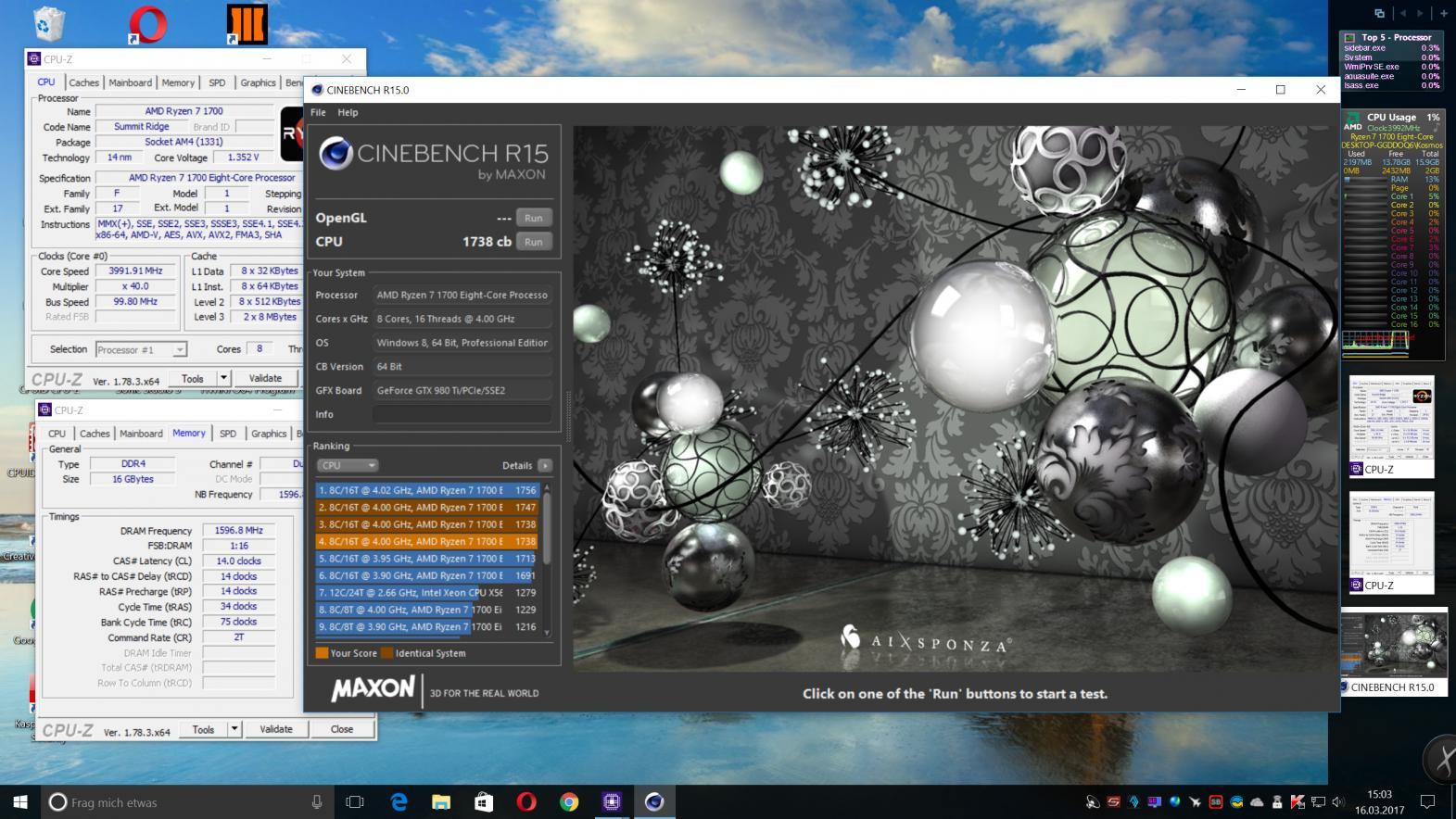
Task: Open the Recycle Bin desktop icon
Action: click(48, 25)
